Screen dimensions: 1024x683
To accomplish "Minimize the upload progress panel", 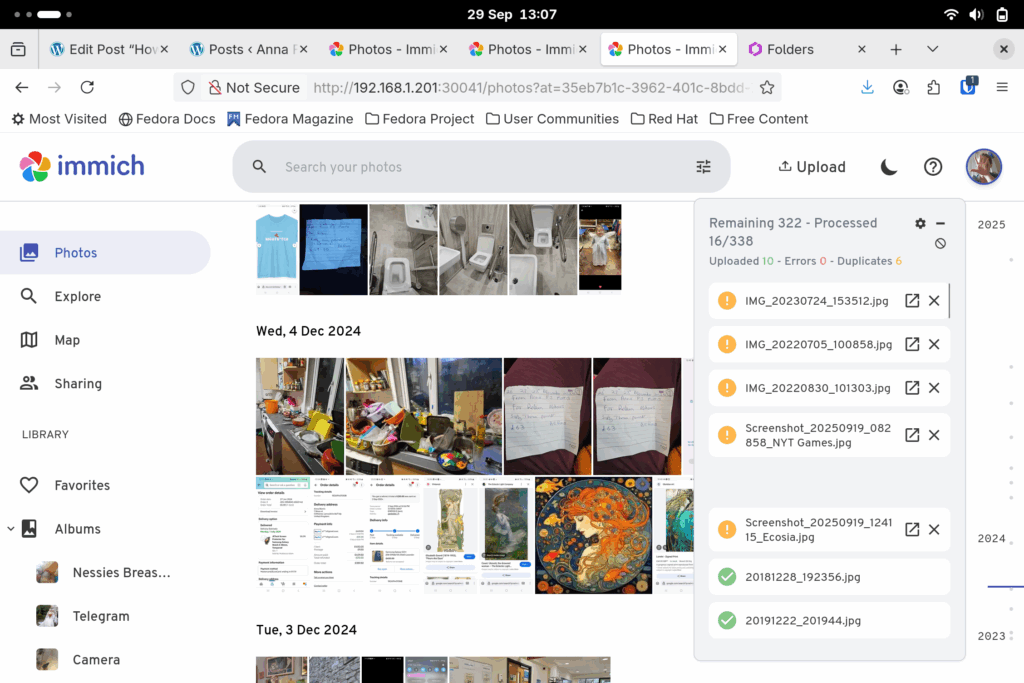I will (941, 223).
